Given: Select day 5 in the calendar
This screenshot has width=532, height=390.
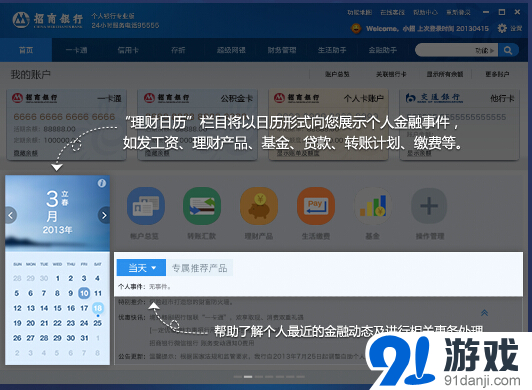Looking at the screenshot, I should (17, 293).
